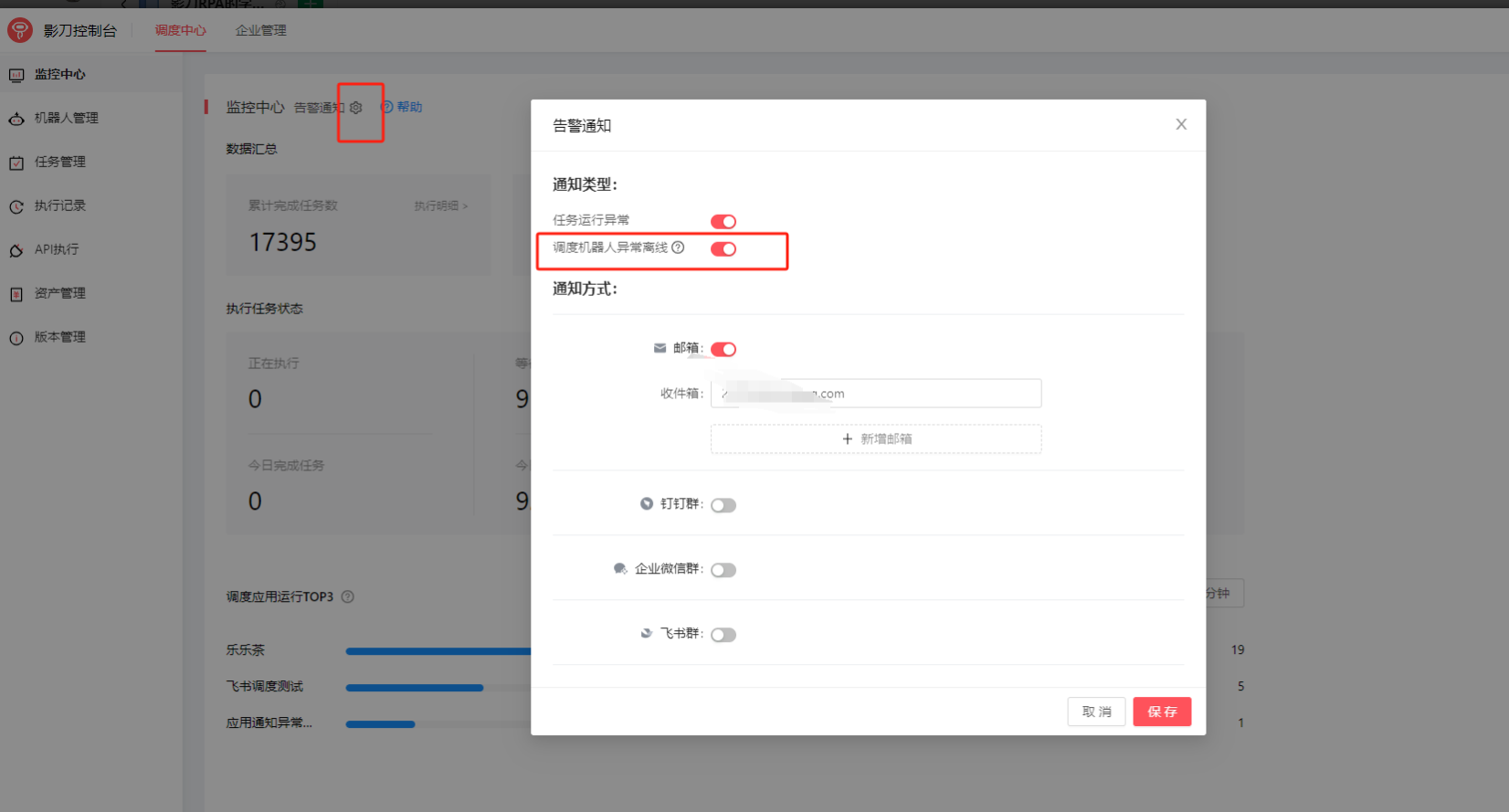Click the 机器人管理 robot icon
This screenshot has width=1509, height=812.
click(16, 119)
